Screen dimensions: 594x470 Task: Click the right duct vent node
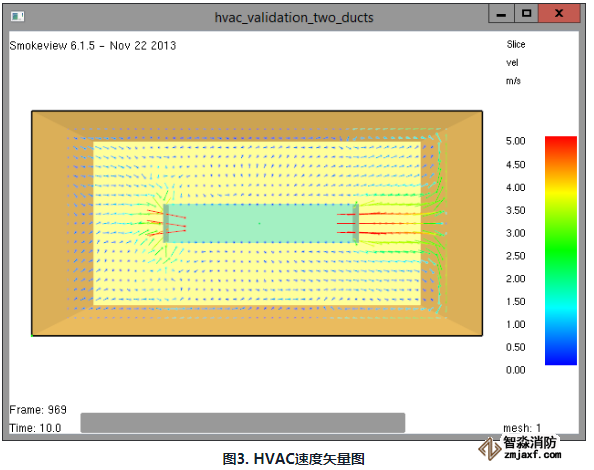point(356,223)
